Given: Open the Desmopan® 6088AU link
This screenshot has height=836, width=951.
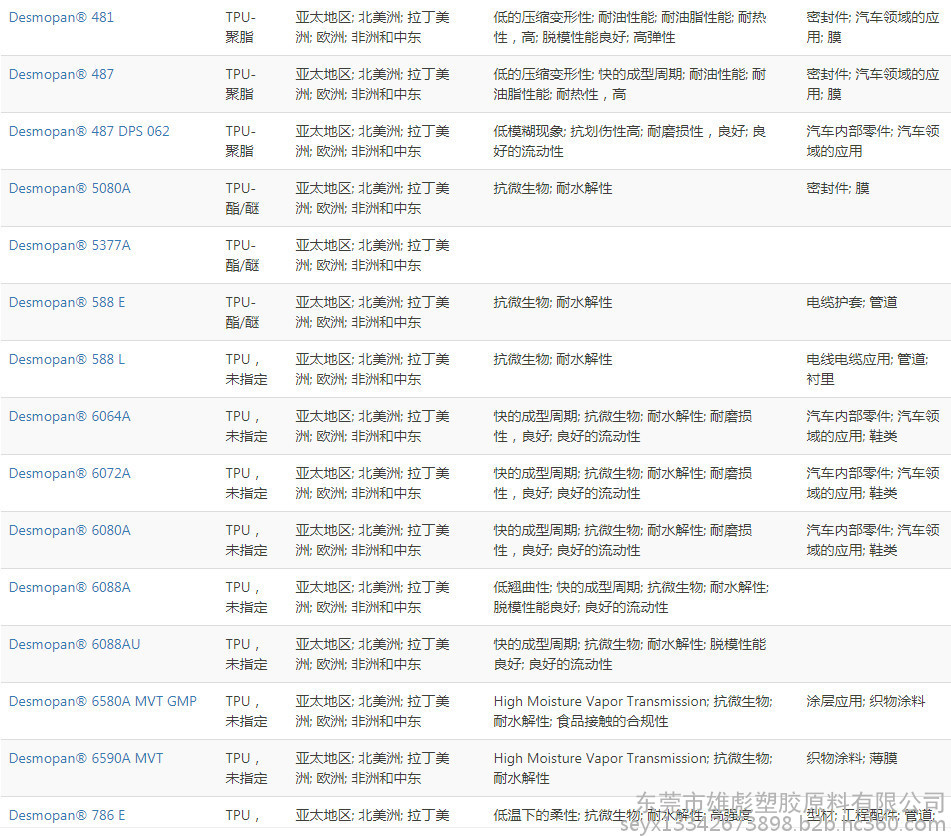Looking at the screenshot, I should 75,645.
